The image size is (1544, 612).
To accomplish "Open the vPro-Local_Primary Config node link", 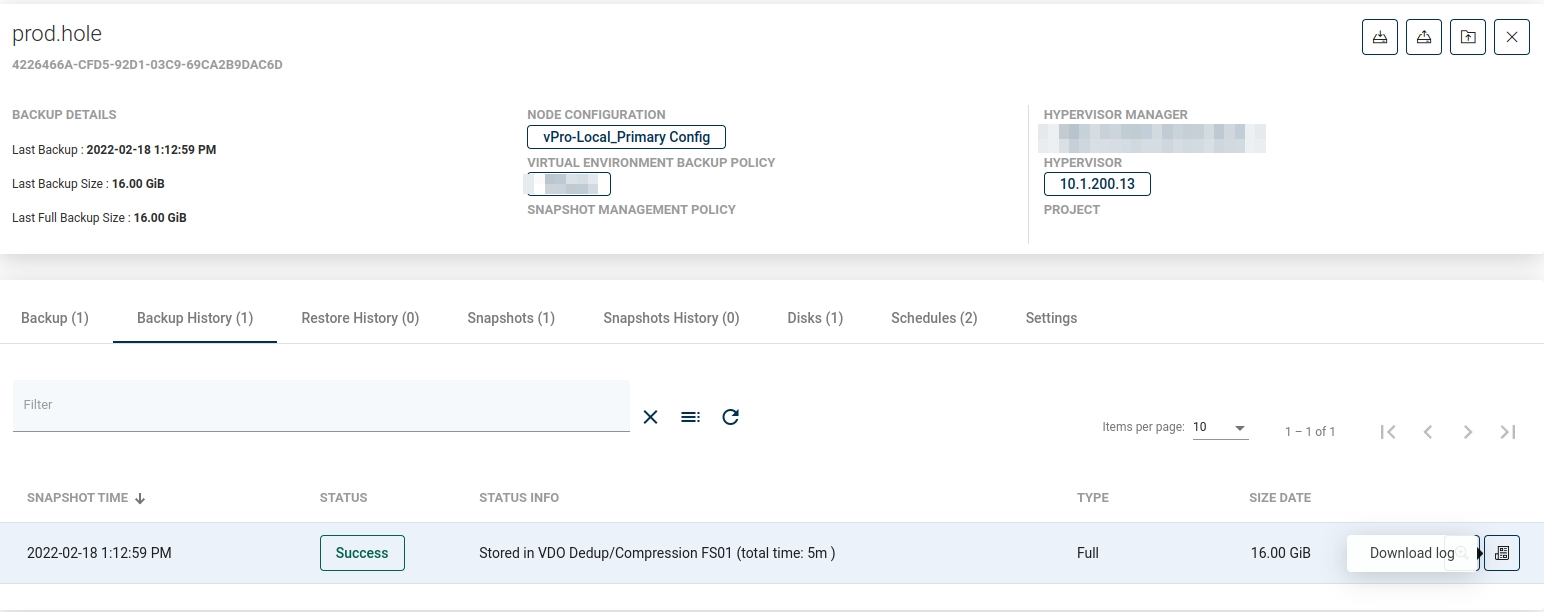I will [x=626, y=137].
